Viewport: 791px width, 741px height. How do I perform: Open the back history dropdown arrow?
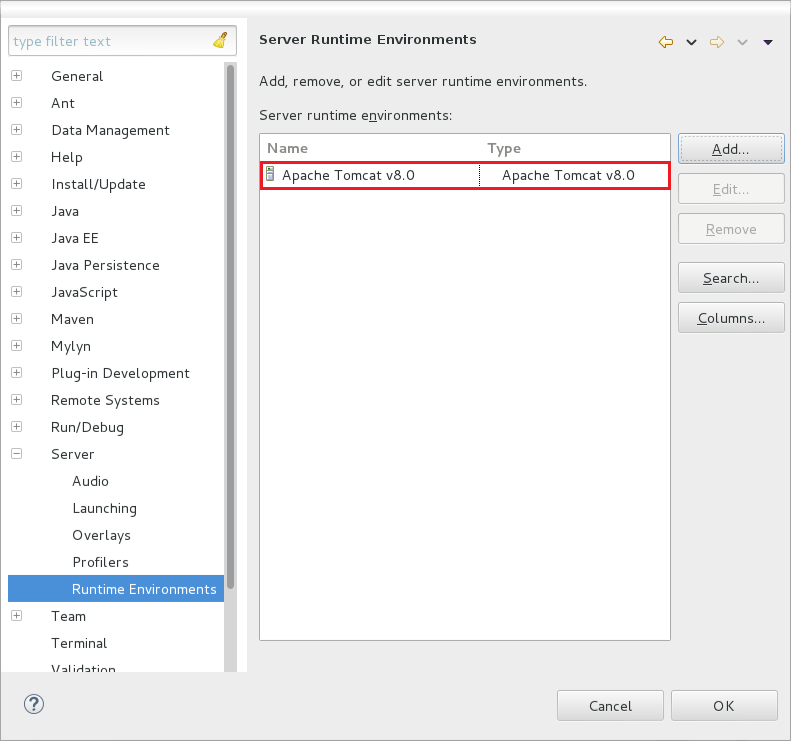coord(691,42)
